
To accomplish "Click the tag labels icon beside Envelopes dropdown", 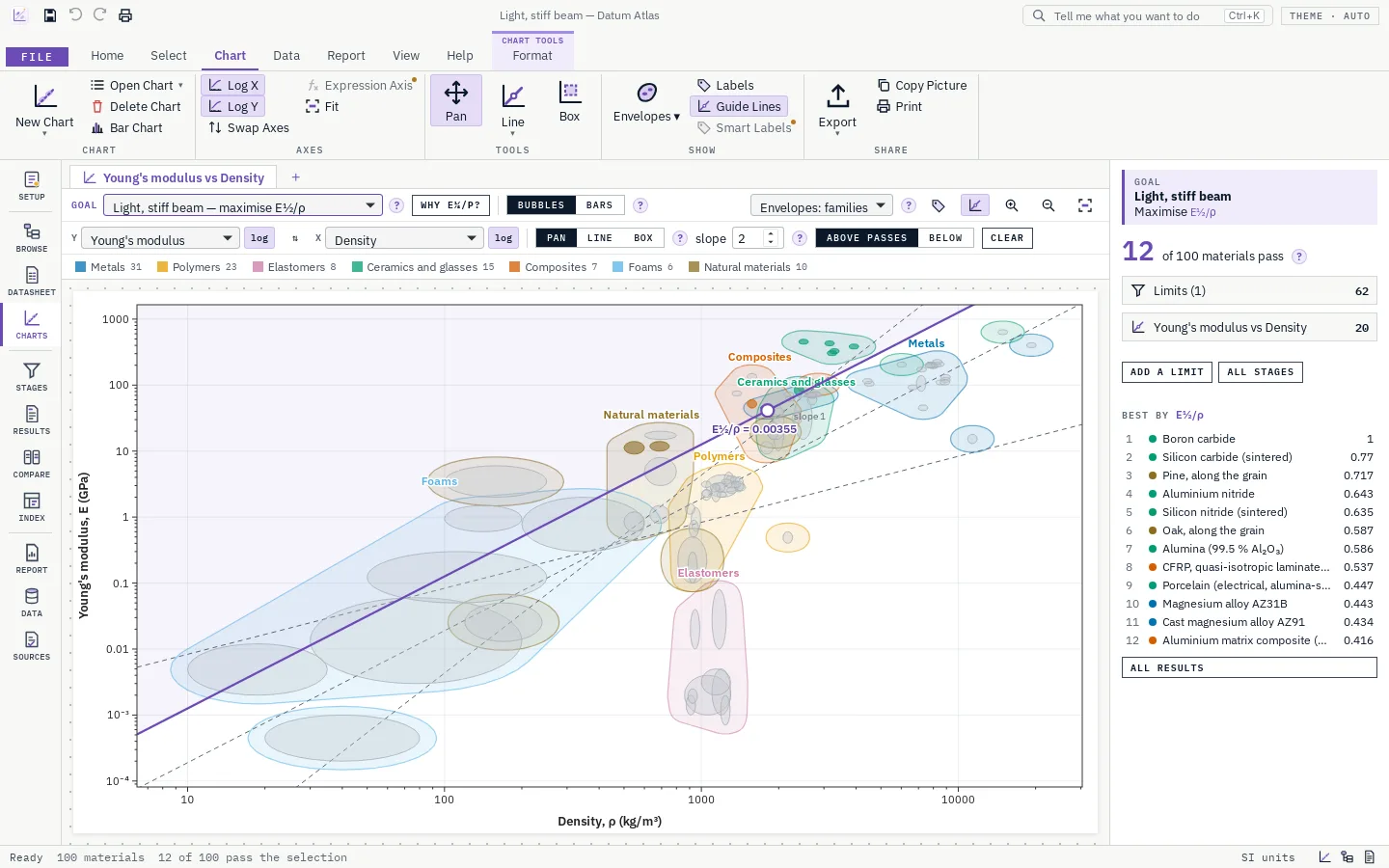I will (x=939, y=205).
